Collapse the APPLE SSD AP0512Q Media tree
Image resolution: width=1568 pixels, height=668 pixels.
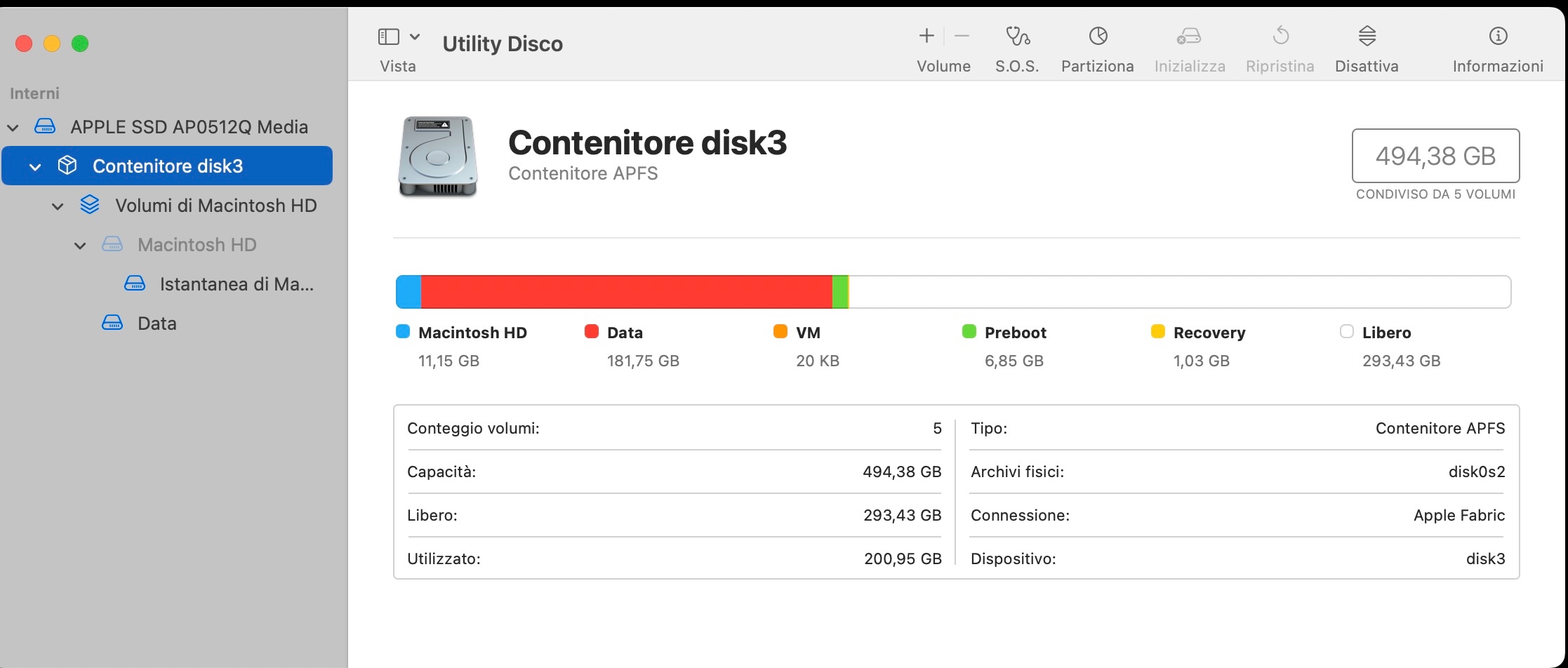click(13, 128)
